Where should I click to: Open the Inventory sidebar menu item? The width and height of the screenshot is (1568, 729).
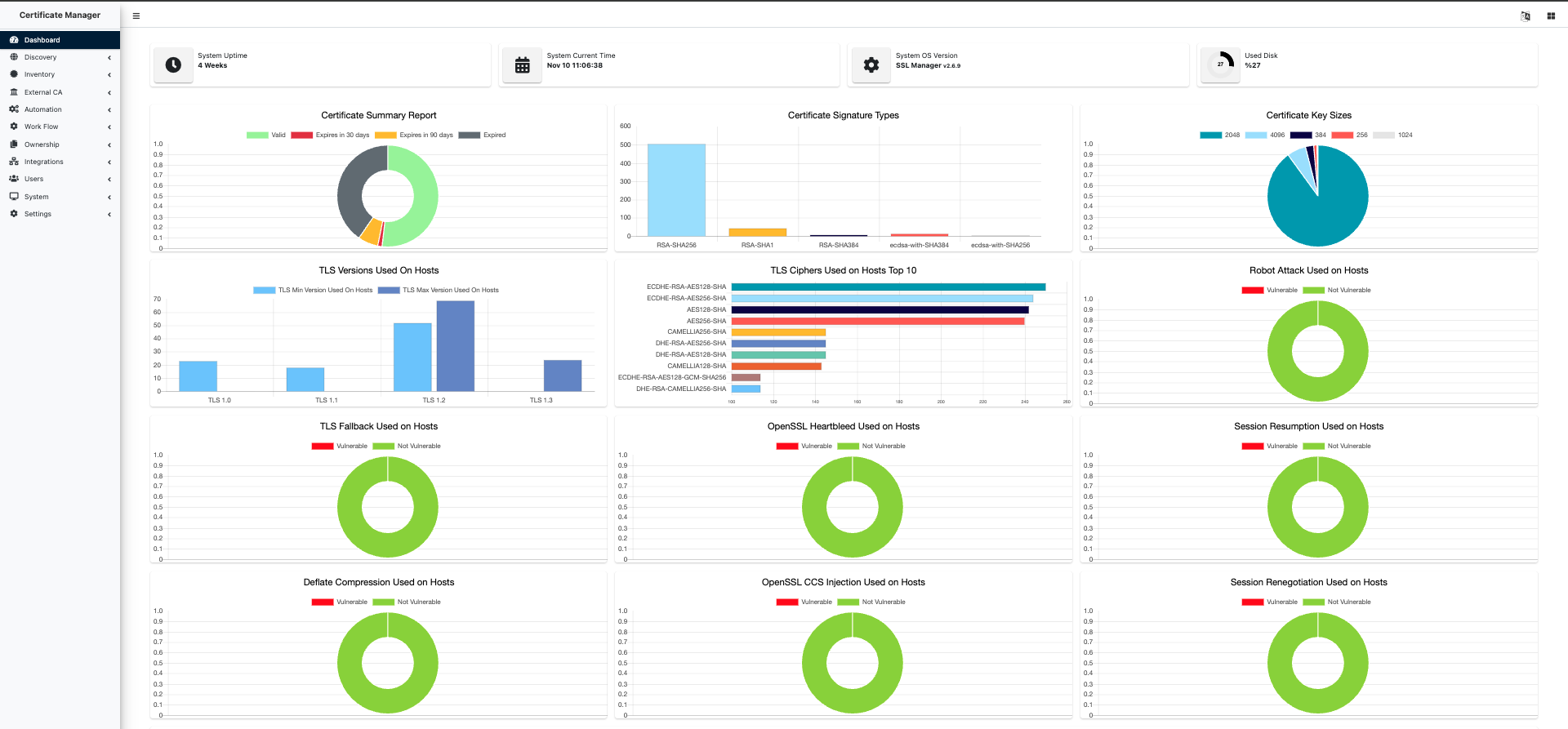coord(39,74)
